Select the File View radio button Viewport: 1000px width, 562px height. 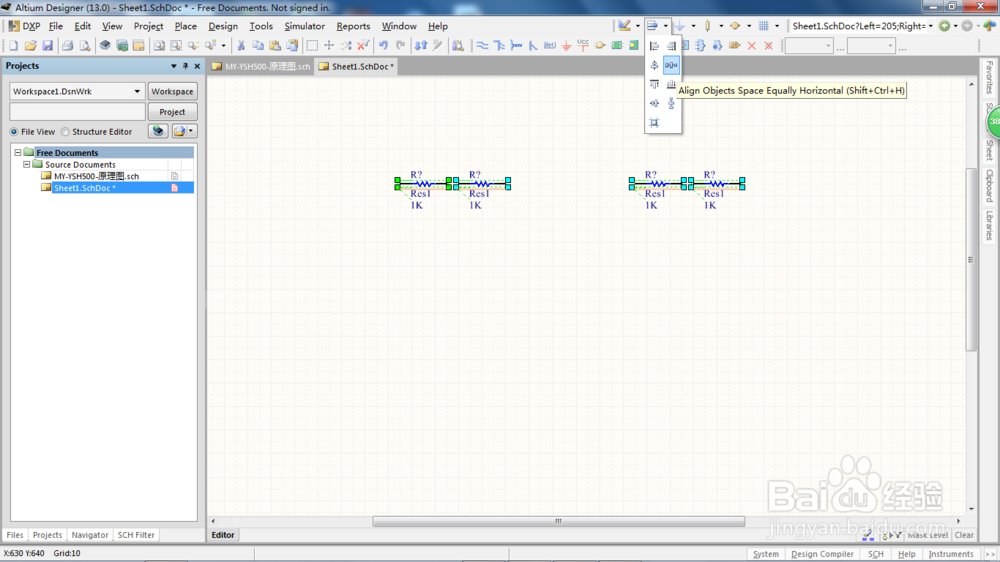(13, 131)
